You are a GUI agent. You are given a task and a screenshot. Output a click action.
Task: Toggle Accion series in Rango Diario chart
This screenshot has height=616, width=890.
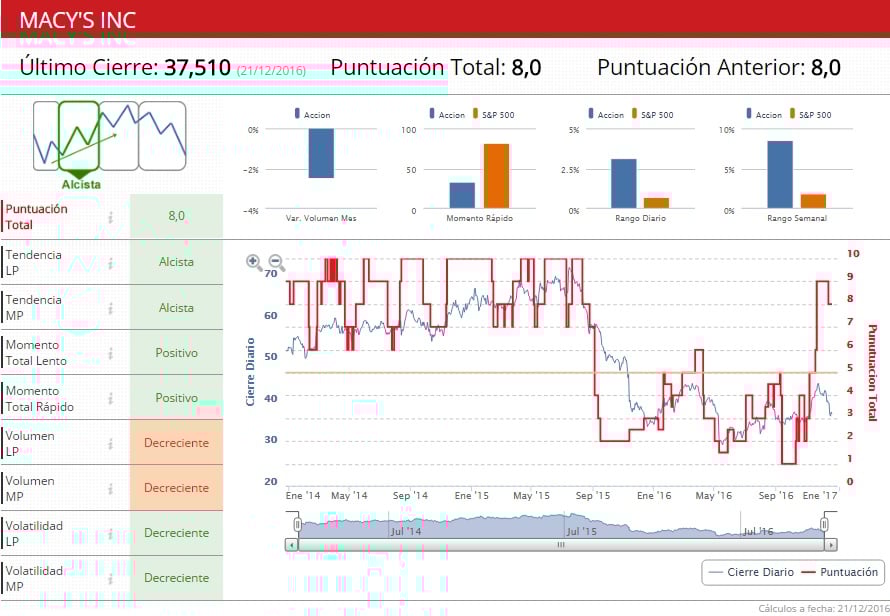pyautogui.click(x=606, y=114)
